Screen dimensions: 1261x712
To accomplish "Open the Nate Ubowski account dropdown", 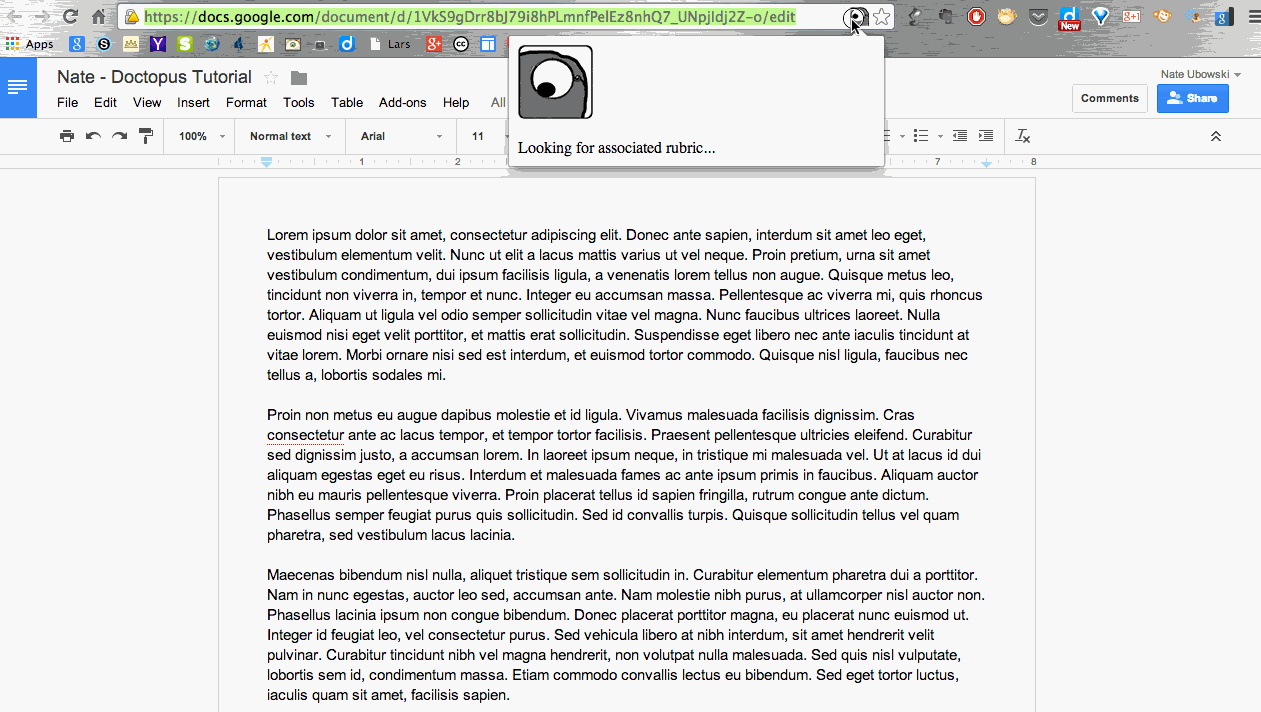I will tap(1201, 74).
